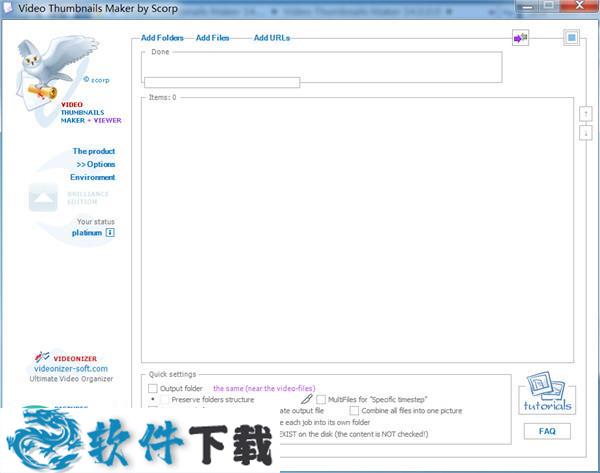
Task: Click the Brilliance Edition image icon
Action: pyautogui.click(x=43, y=197)
